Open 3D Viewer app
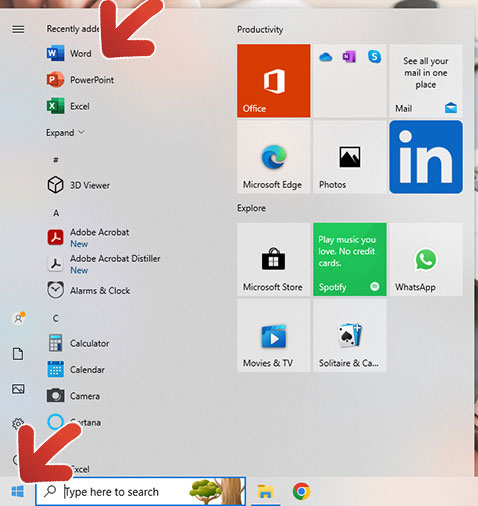Screen dimensions: 478x506 pos(79,185)
